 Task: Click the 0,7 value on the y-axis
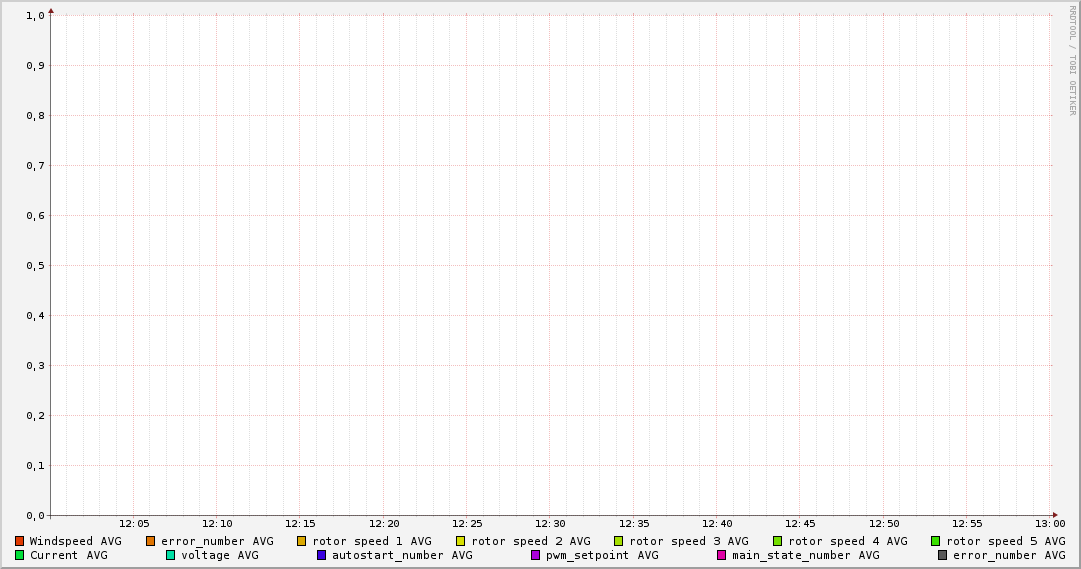click(35, 166)
